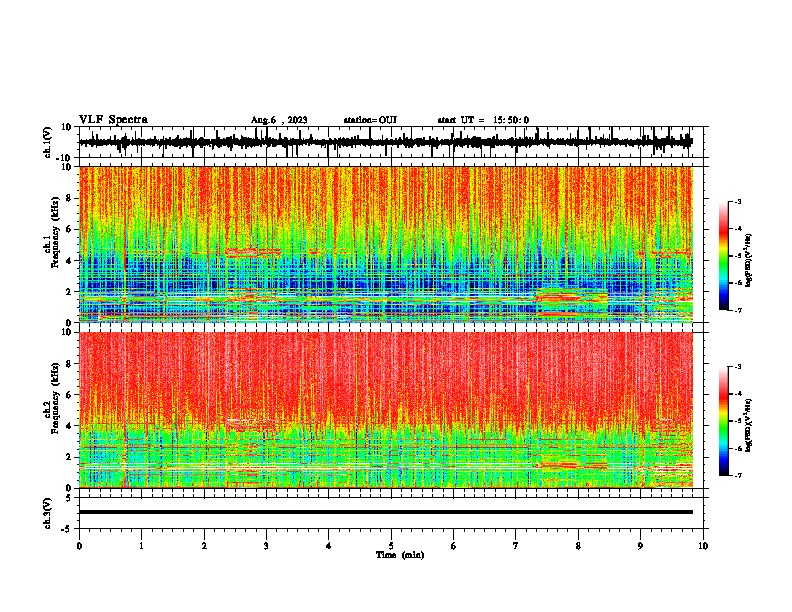Click the ch.1 voltage waveform trace panel
The height and width of the screenshot is (612, 792).
click(x=391, y=142)
